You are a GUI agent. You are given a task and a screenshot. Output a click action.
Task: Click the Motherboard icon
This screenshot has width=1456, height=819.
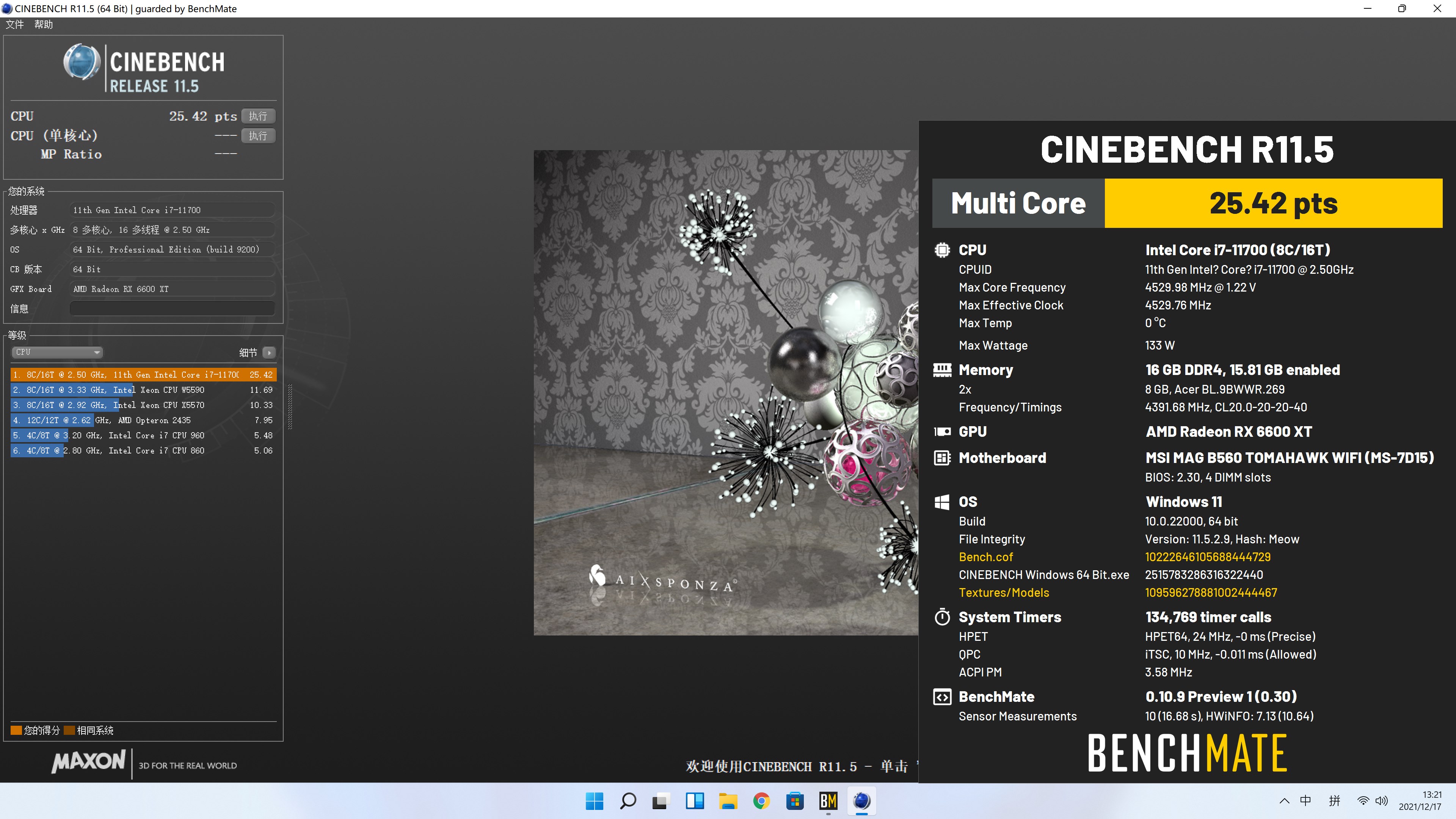941,458
